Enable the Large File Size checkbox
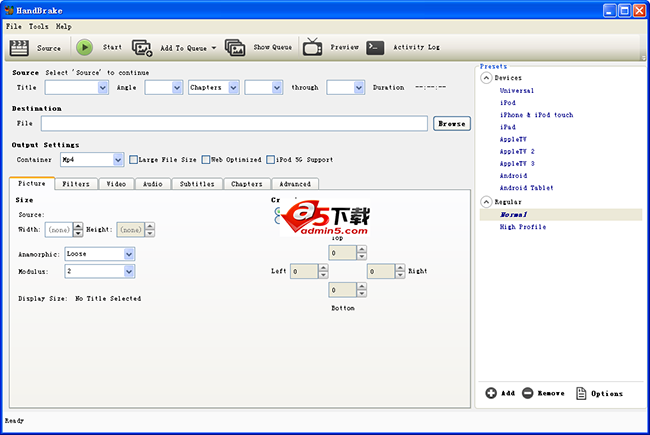Image resolution: width=650 pixels, height=435 pixels. click(x=134, y=159)
